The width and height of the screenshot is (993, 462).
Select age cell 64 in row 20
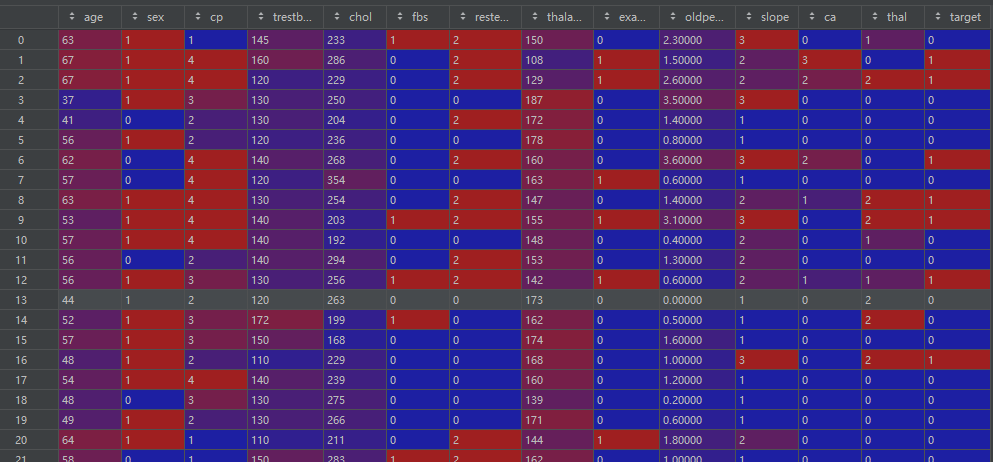(90, 440)
